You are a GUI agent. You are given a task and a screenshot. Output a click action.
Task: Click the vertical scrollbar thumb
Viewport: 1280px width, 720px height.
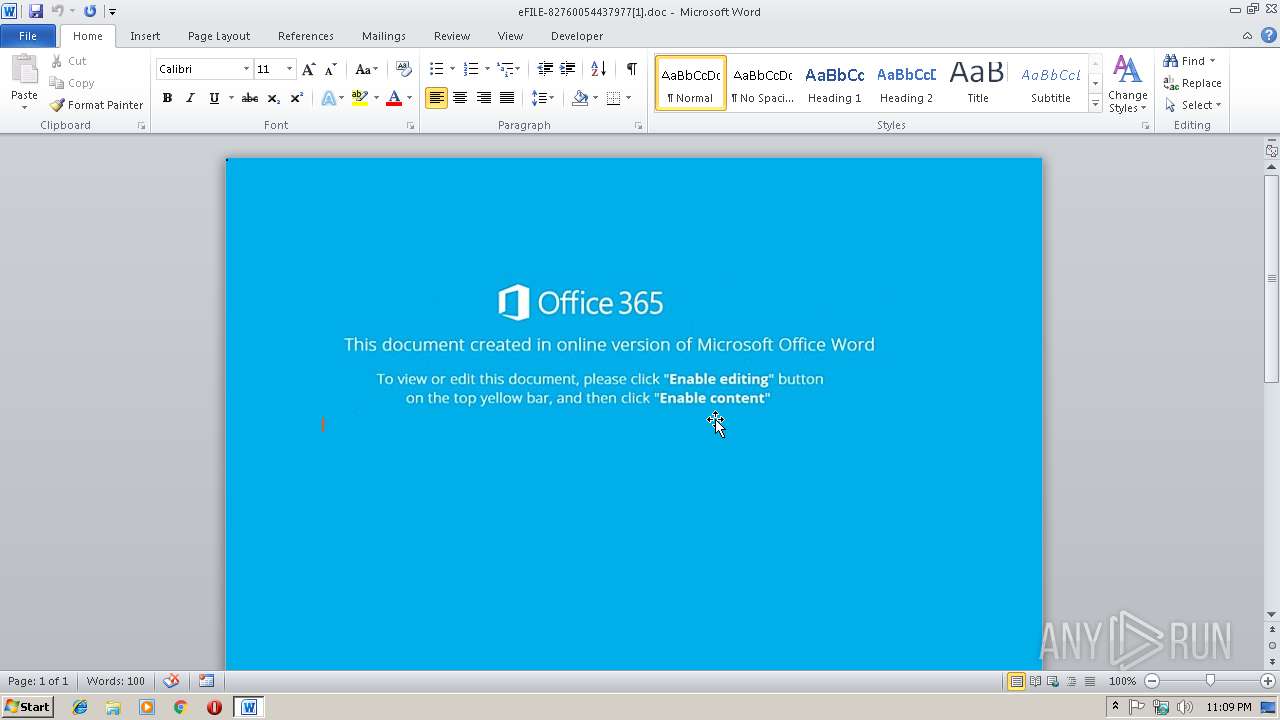(1271, 279)
